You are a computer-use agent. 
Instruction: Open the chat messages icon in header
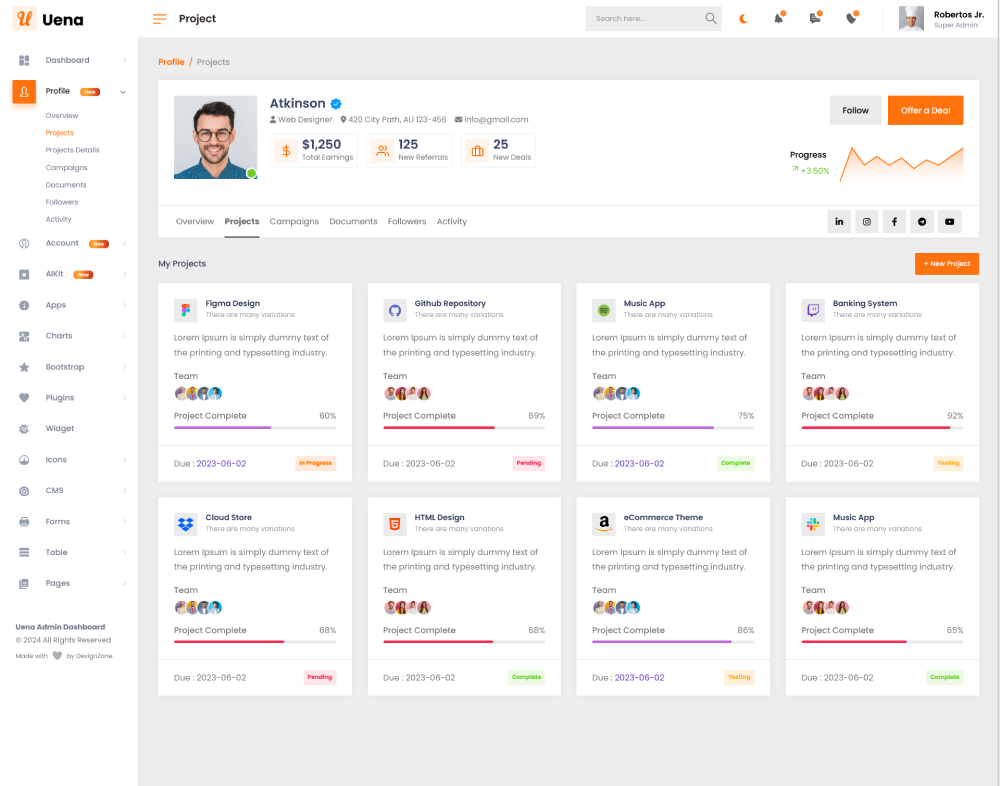pos(815,19)
